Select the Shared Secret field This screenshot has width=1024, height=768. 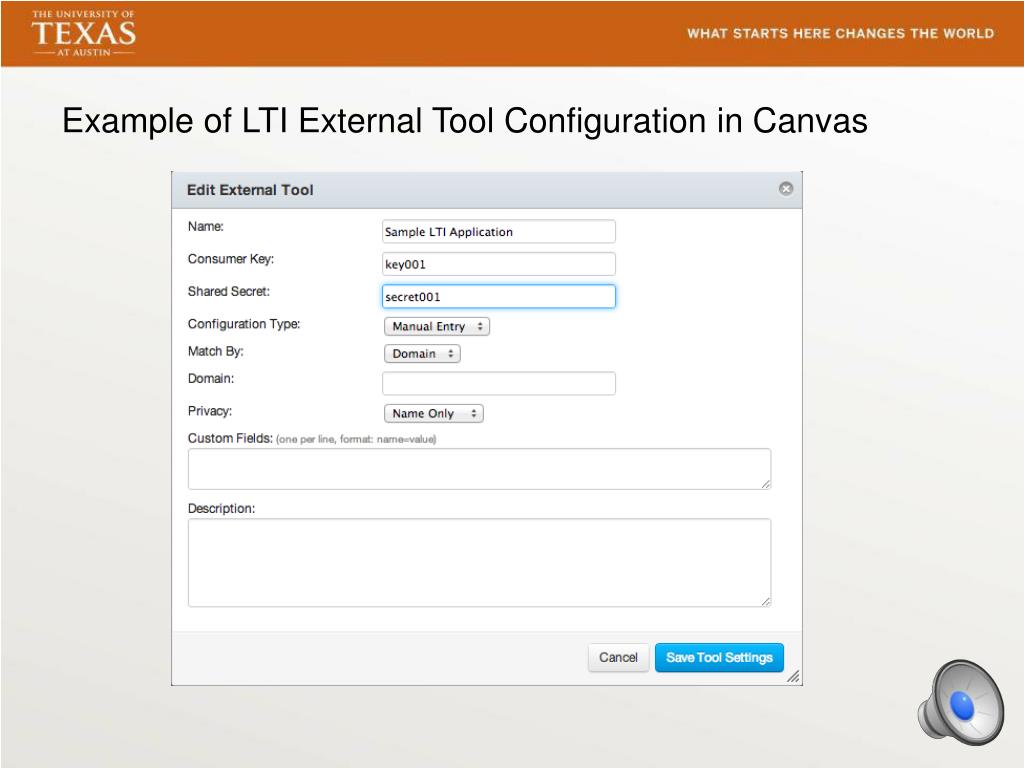(x=498, y=296)
